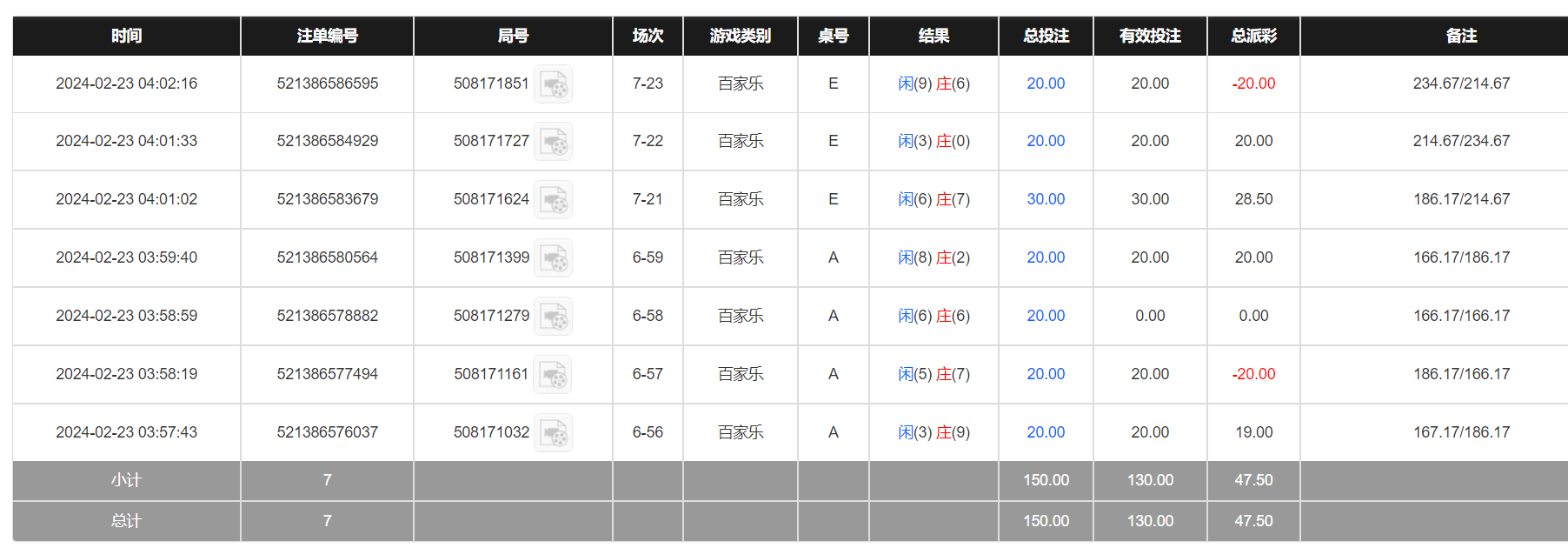Screen dimensions: 1568x548
Task: Click the 结果 column header
Action: coord(934,36)
